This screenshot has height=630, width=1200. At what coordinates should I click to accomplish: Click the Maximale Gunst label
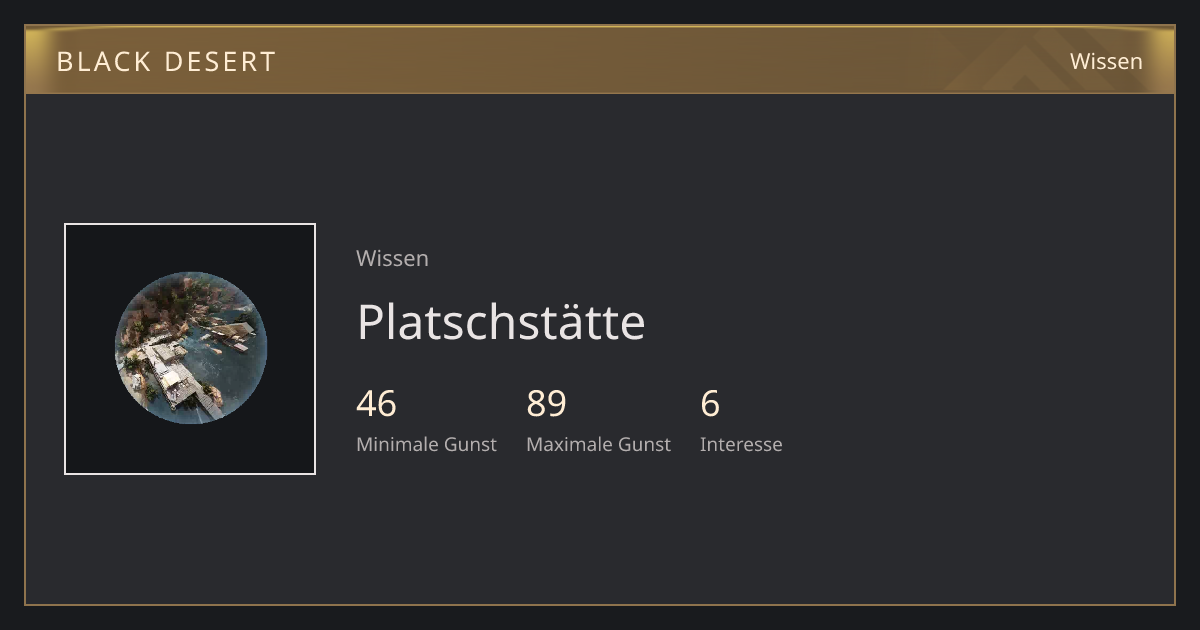tap(598, 444)
